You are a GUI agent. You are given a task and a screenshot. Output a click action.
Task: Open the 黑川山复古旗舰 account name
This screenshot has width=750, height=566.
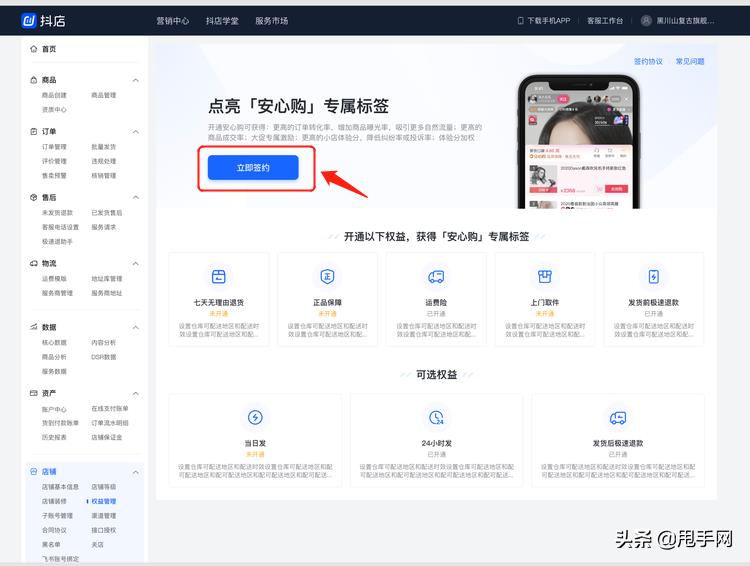pyautogui.click(x=685, y=21)
